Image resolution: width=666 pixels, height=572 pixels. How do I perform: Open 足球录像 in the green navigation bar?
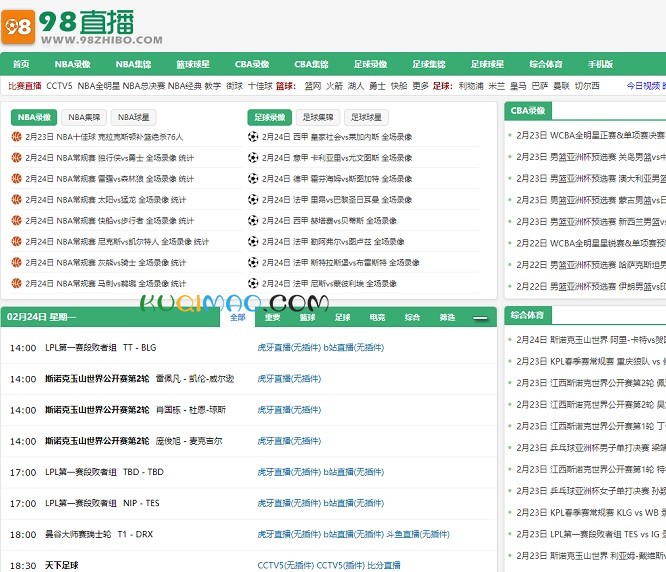(x=370, y=64)
